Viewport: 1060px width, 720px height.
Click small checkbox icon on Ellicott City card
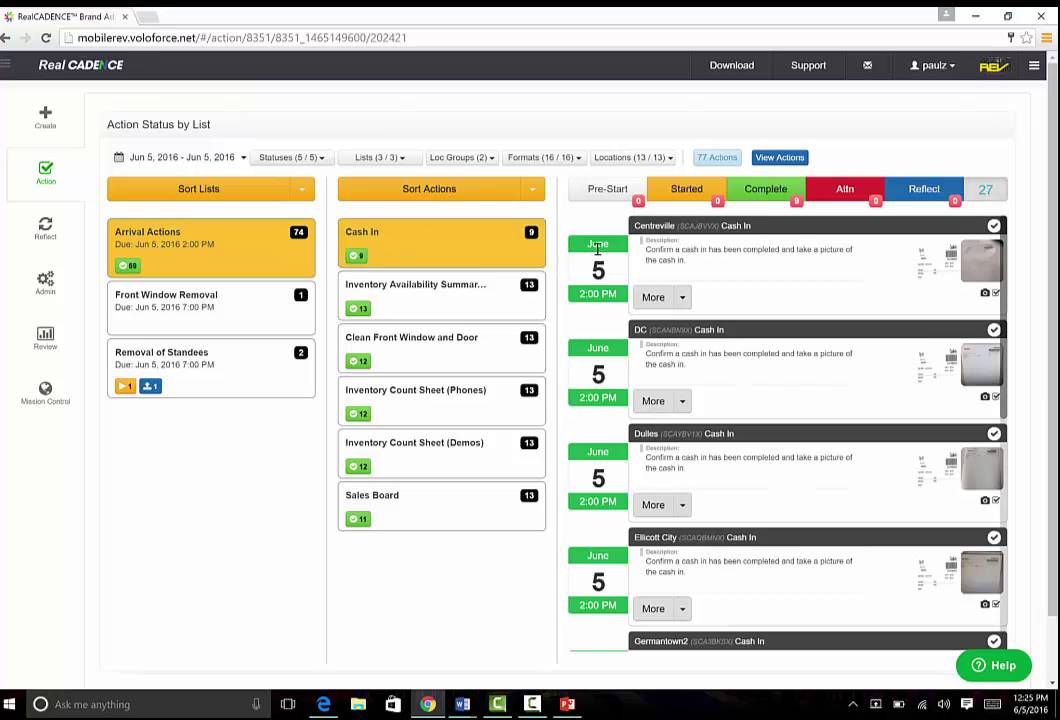[x=996, y=604]
